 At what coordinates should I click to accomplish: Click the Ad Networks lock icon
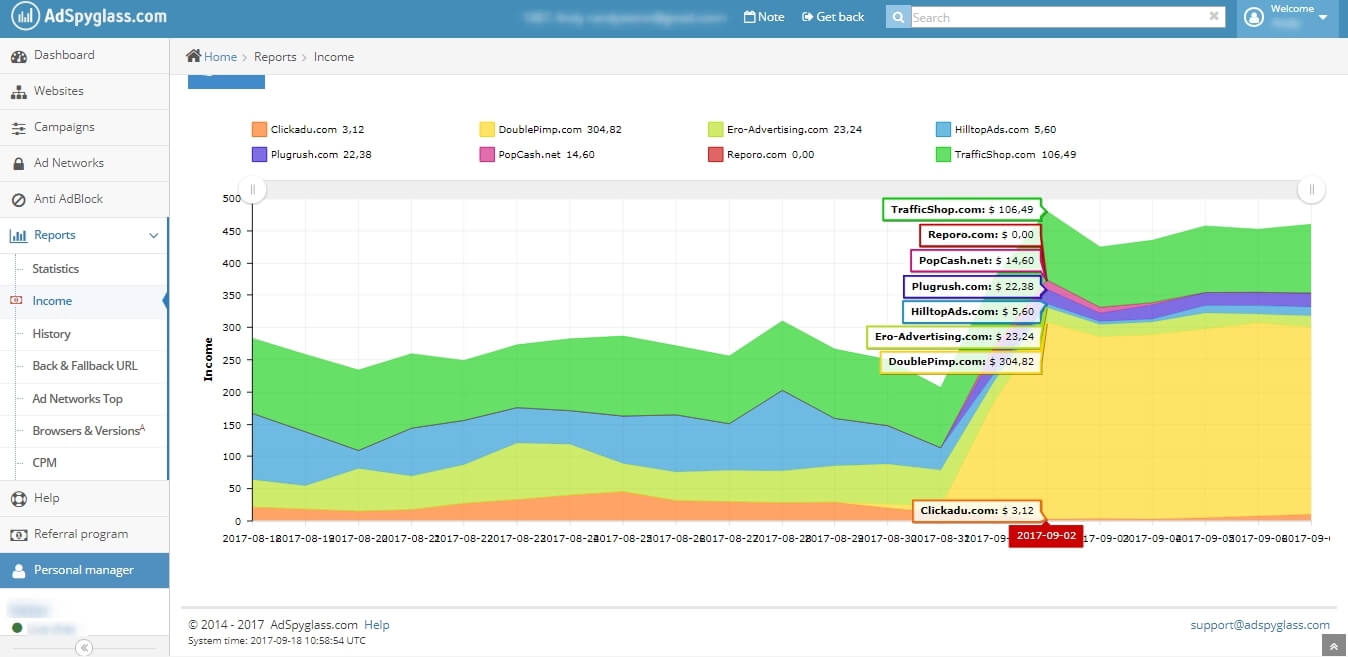19,164
